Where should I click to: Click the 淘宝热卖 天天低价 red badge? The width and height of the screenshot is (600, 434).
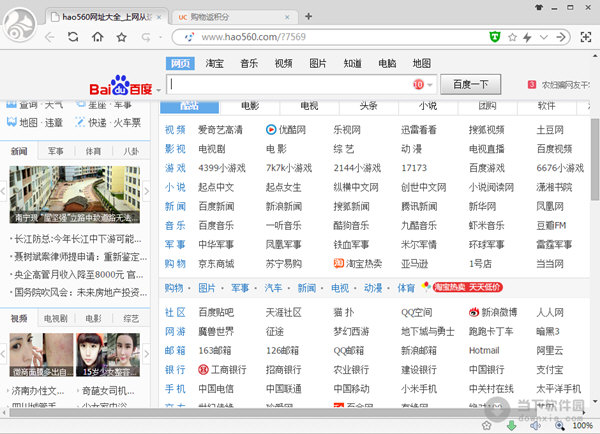tap(468, 287)
